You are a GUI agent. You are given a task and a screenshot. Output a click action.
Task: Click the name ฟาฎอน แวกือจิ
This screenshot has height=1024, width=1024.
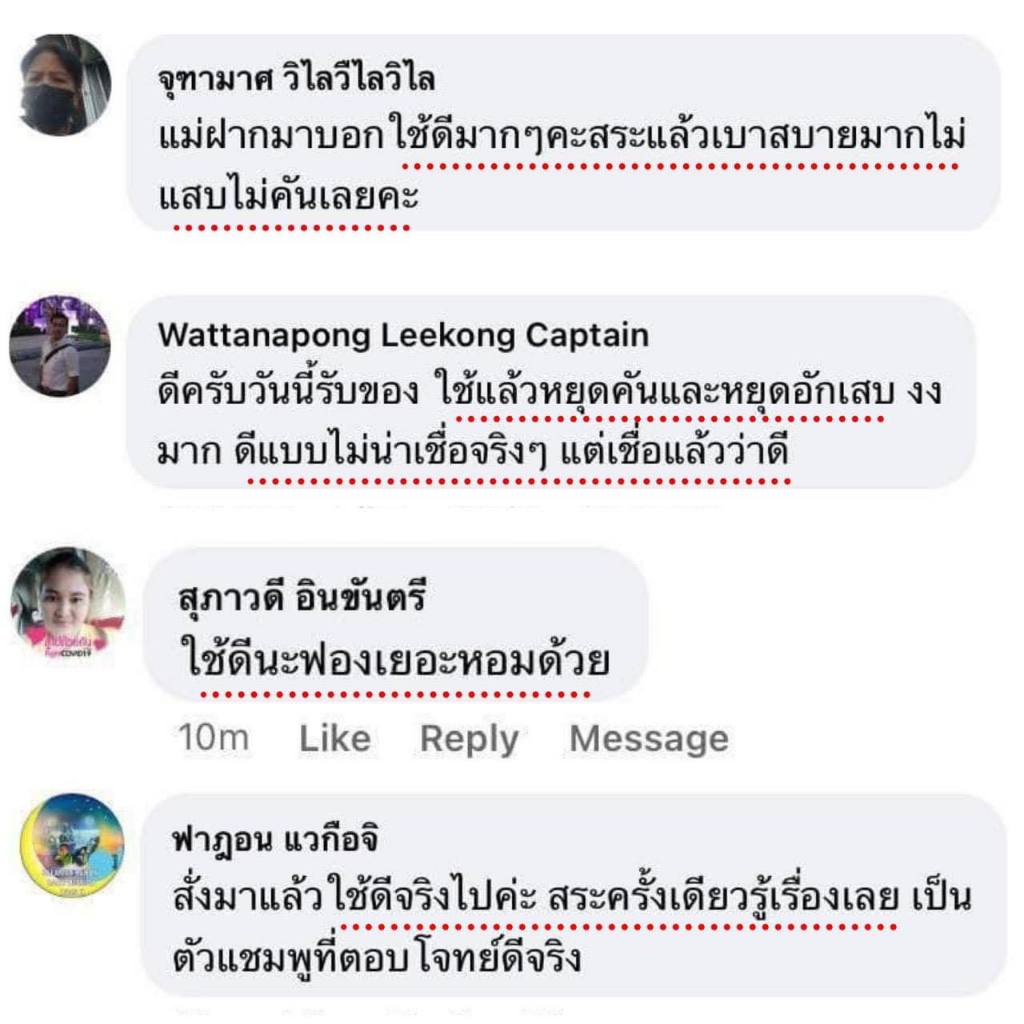pos(275,840)
